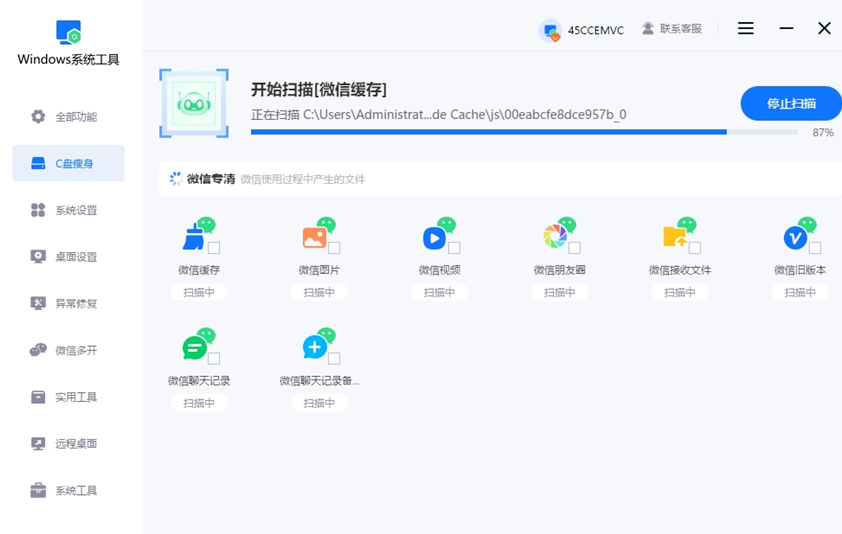Click the 联系客服 link
The height and width of the screenshot is (534, 842).
pos(681,28)
